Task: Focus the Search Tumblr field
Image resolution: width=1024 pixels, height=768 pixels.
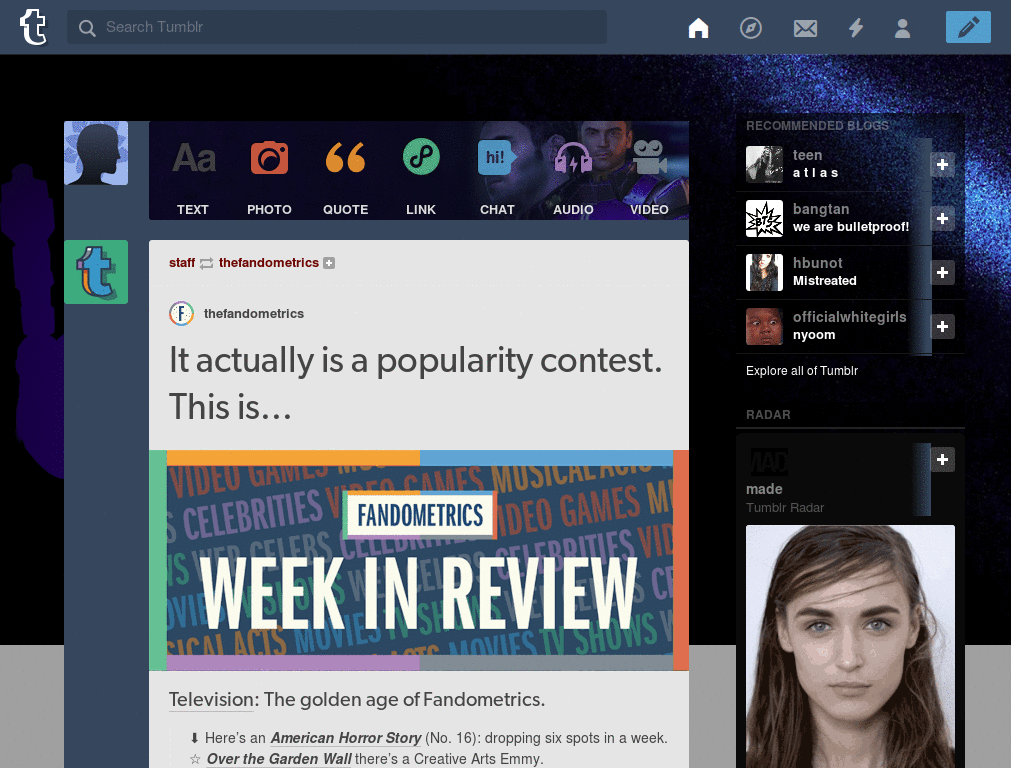Action: [337, 27]
